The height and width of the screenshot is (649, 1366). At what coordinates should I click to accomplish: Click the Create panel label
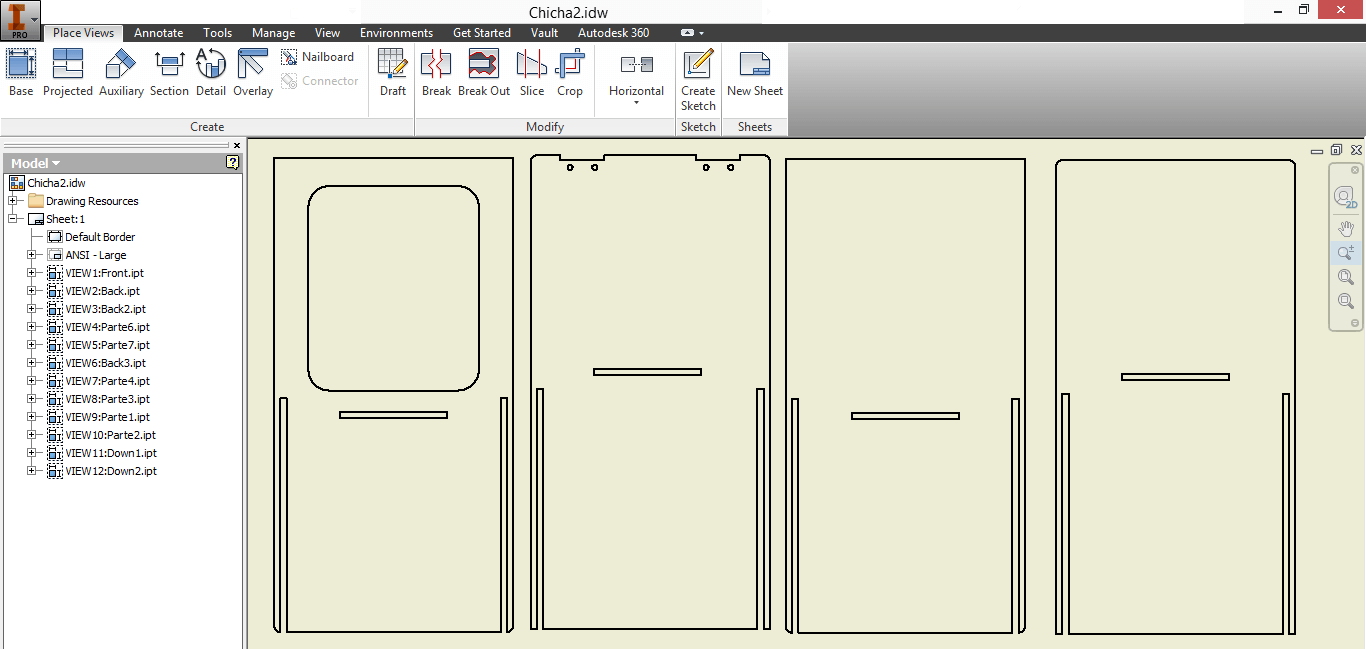207,127
